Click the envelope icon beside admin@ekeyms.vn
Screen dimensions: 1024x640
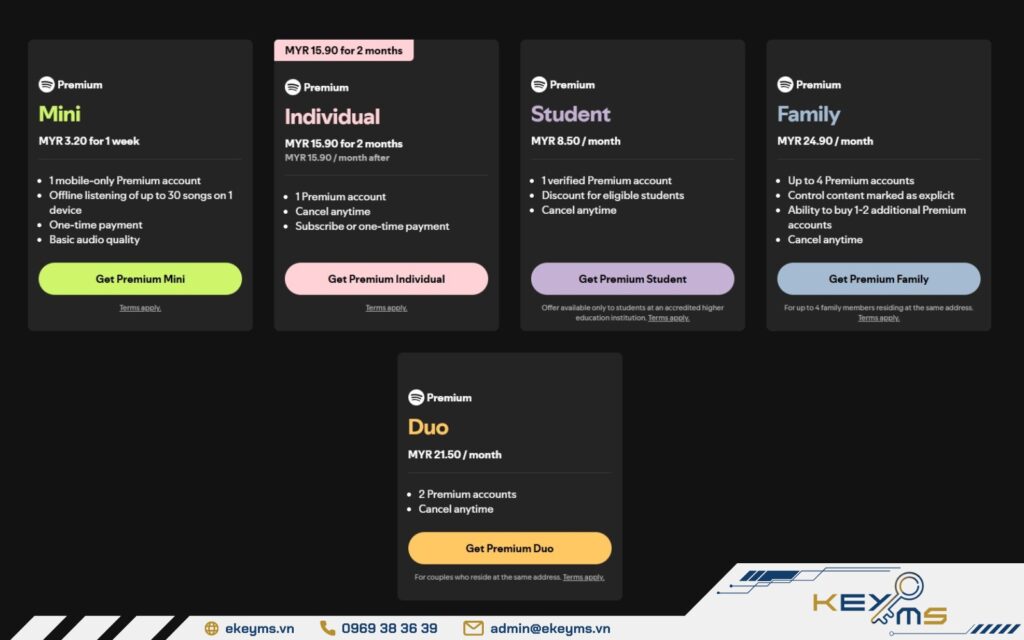473,628
